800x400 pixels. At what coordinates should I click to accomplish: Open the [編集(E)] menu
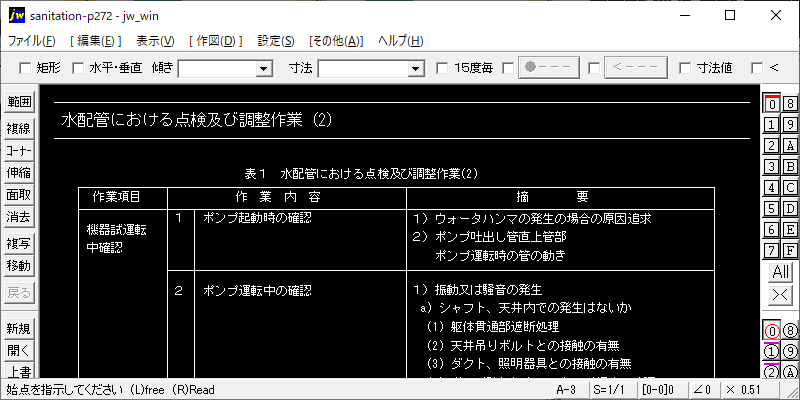click(95, 41)
